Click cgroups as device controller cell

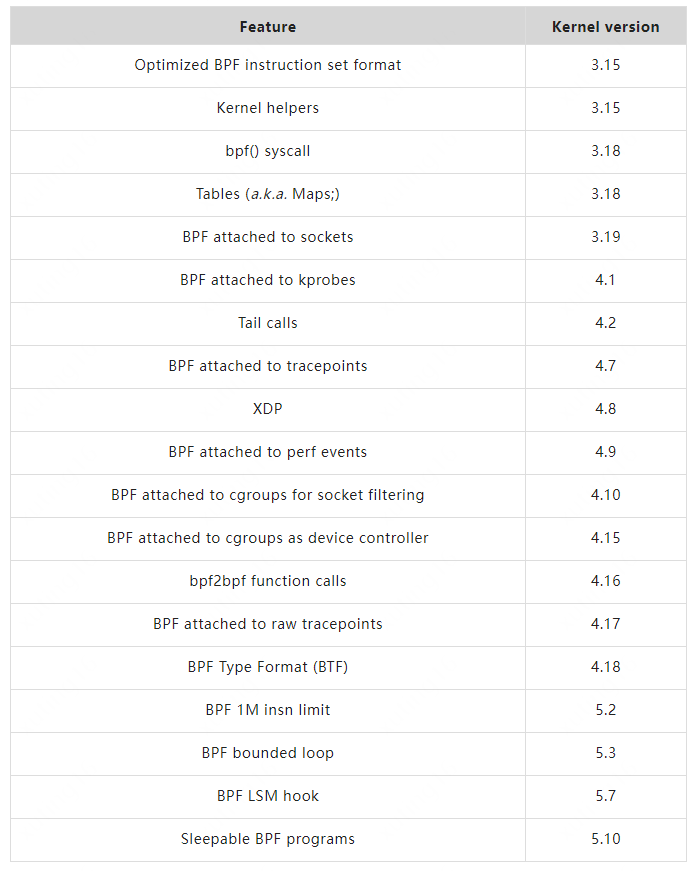[x=268, y=538]
